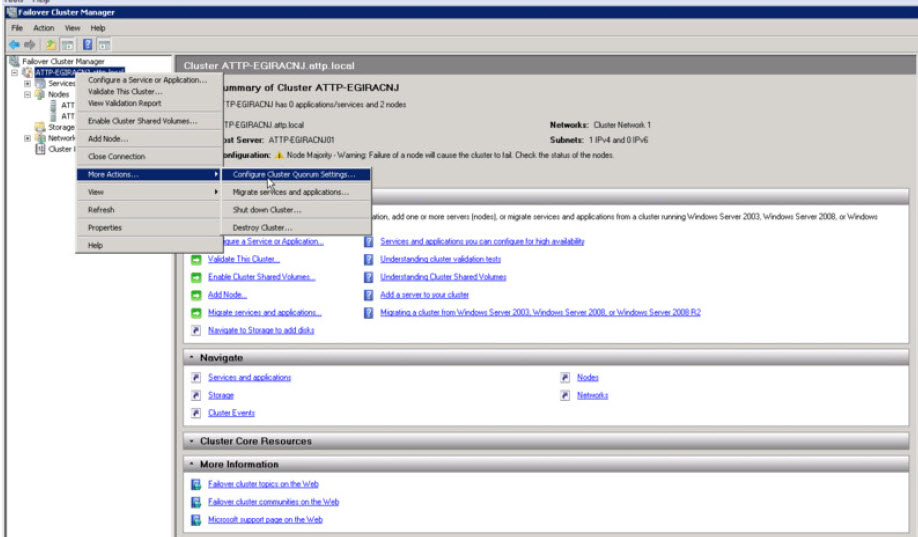Screen dimensions: 918x537
Task: Open the View submenu in the context menu
Action: click(149, 192)
